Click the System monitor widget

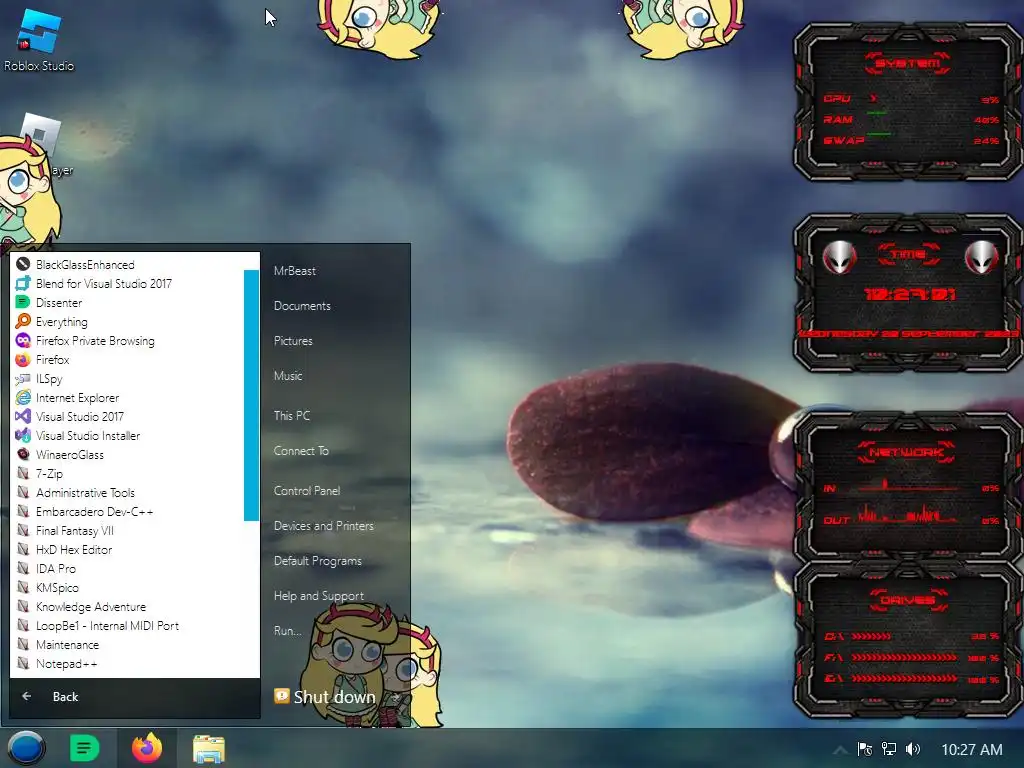tap(908, 101)
